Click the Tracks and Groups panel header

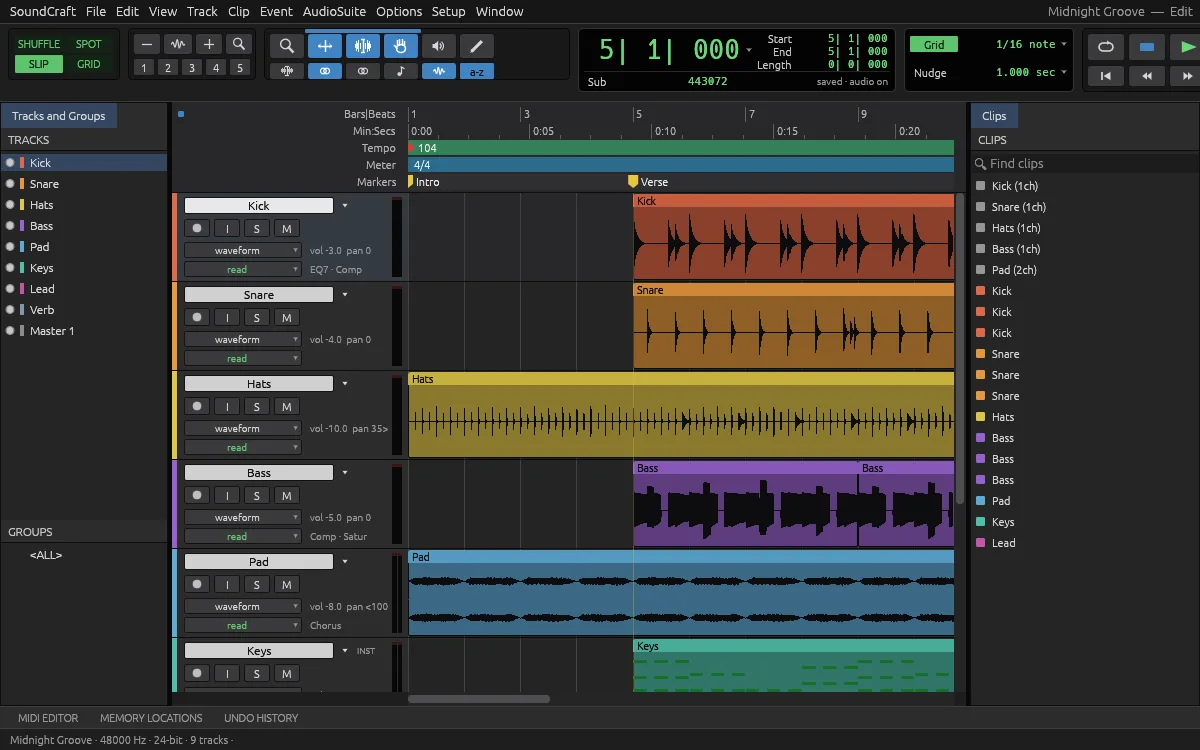coord(59,116)
